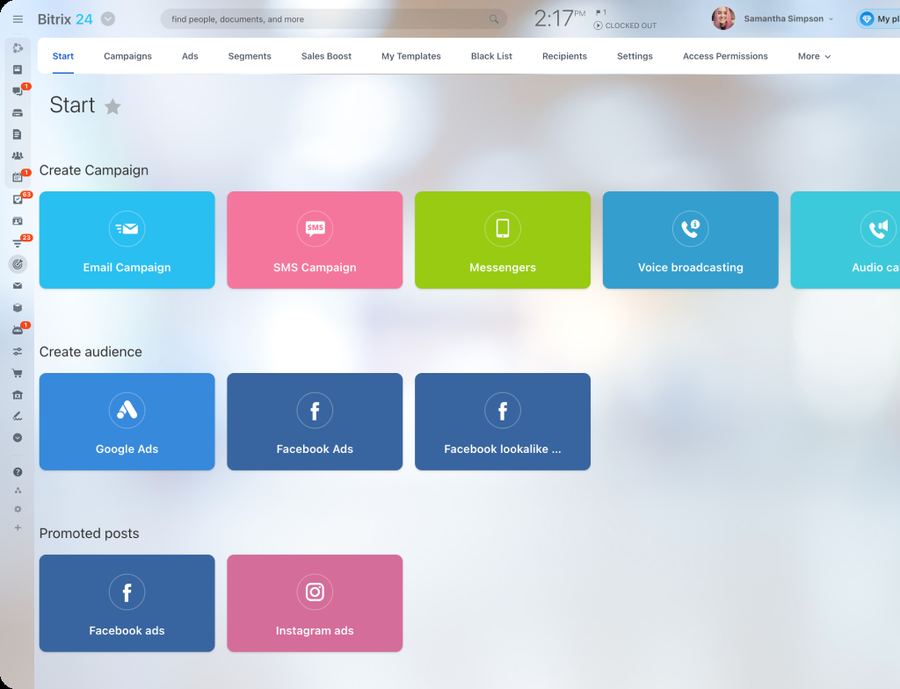
Task: Create an Email Campaign
Action: point(127,240)
